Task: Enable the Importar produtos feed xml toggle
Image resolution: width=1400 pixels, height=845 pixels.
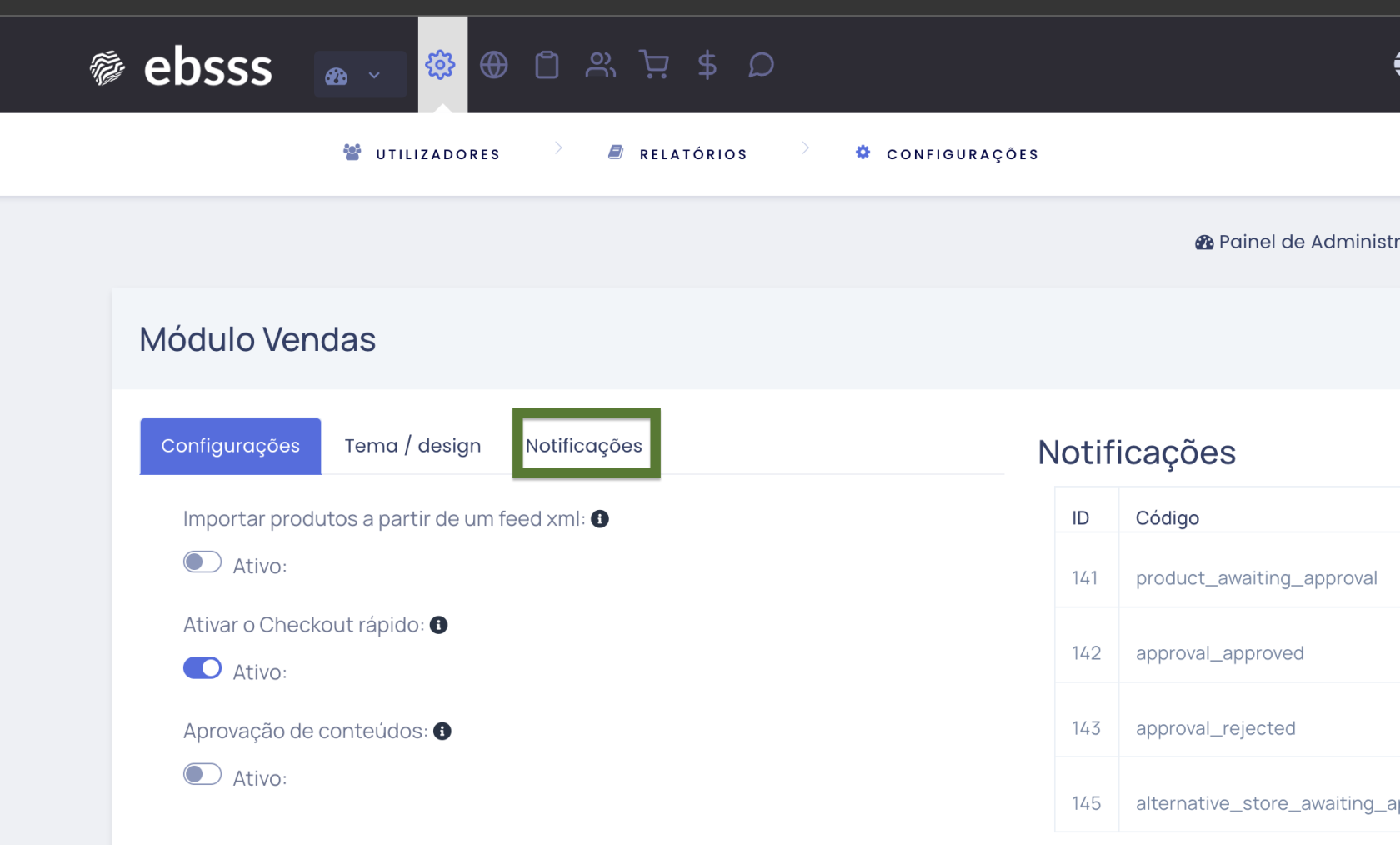Action: click(x=202, y=562)
